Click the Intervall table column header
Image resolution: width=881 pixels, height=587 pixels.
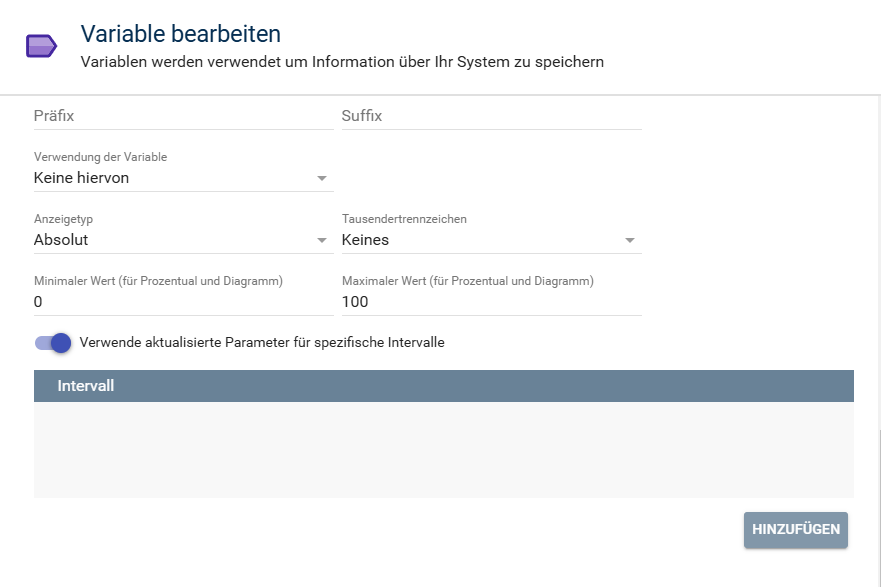click(86, 386)
